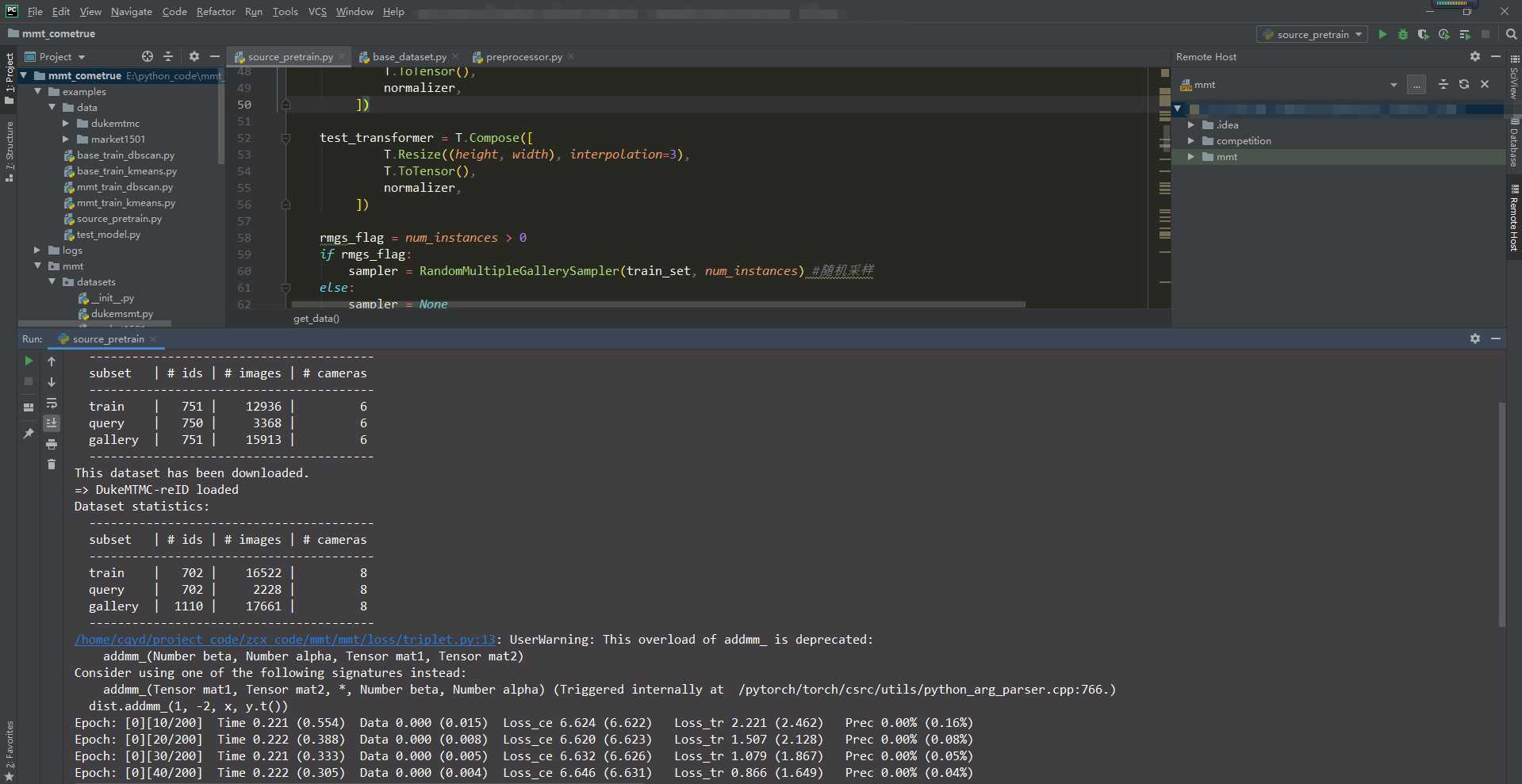Locate current file in Project tree
The width and height of the screenshot is (1522, 784).
coord(148,56)
